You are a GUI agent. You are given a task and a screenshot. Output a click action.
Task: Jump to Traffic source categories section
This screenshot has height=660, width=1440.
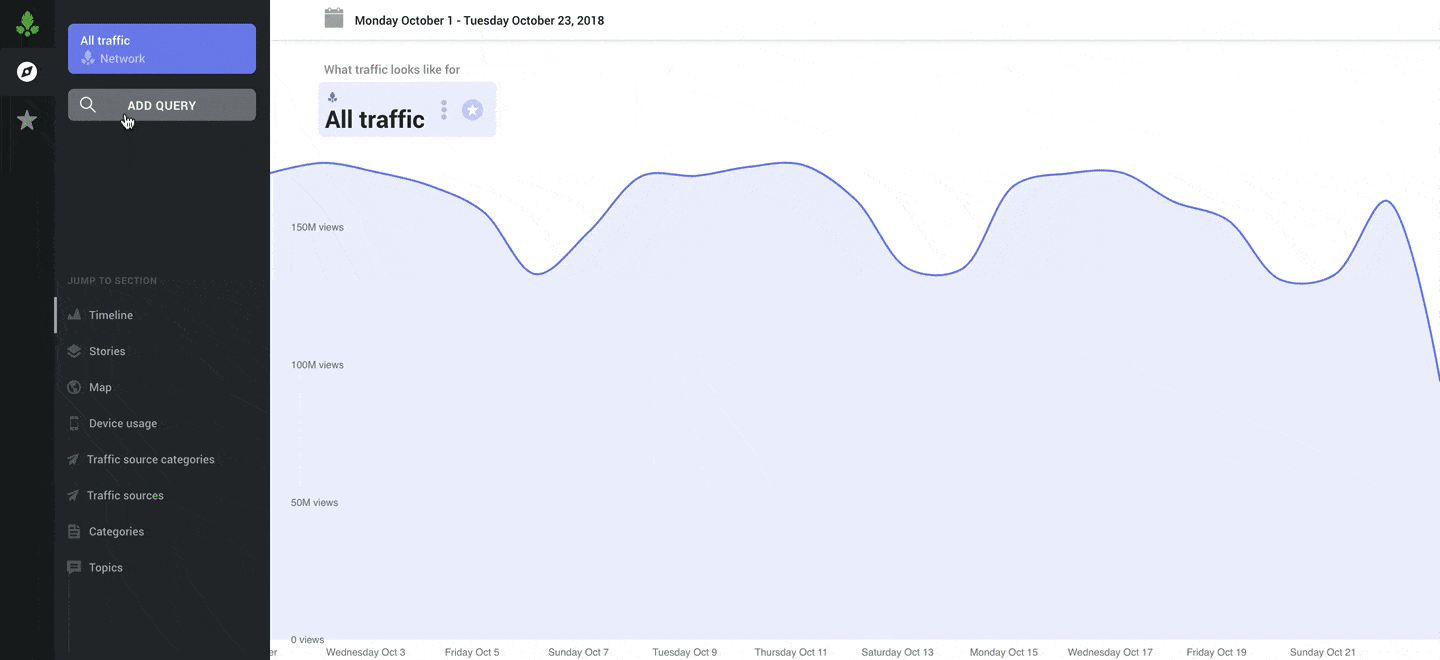pos(150,459)
